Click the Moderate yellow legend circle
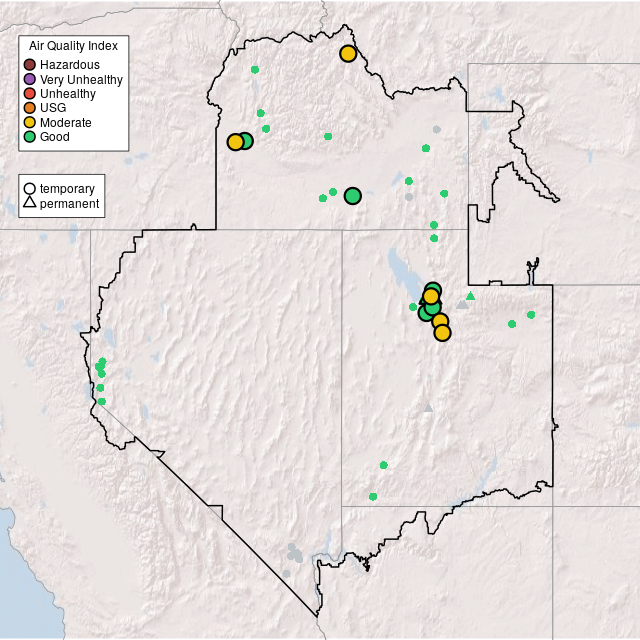The image size is (640, 640). (x=30, y=123)
